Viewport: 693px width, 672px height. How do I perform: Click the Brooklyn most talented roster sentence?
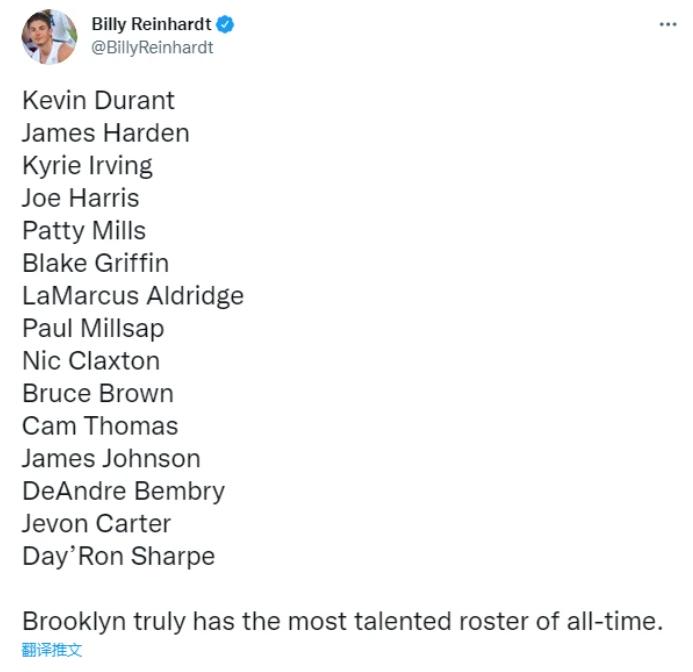coord(343,622)
